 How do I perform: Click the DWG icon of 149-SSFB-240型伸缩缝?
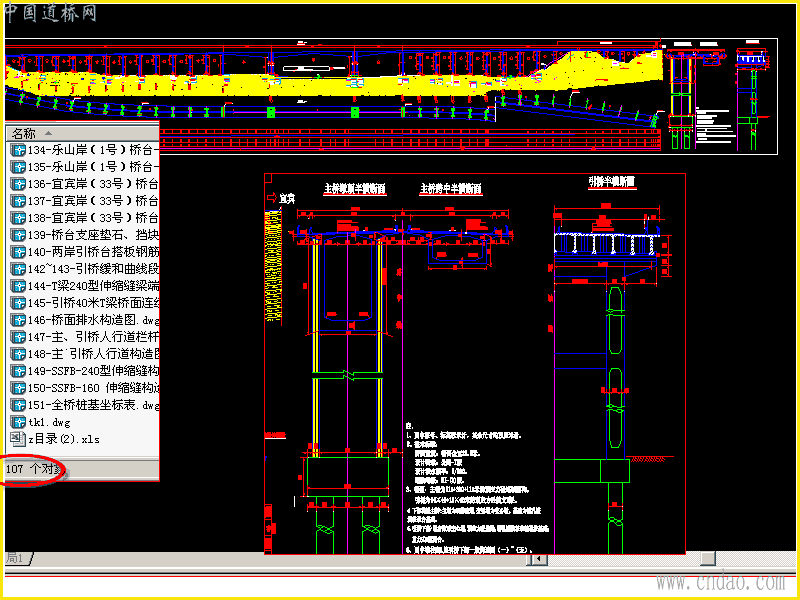point(18,371)
